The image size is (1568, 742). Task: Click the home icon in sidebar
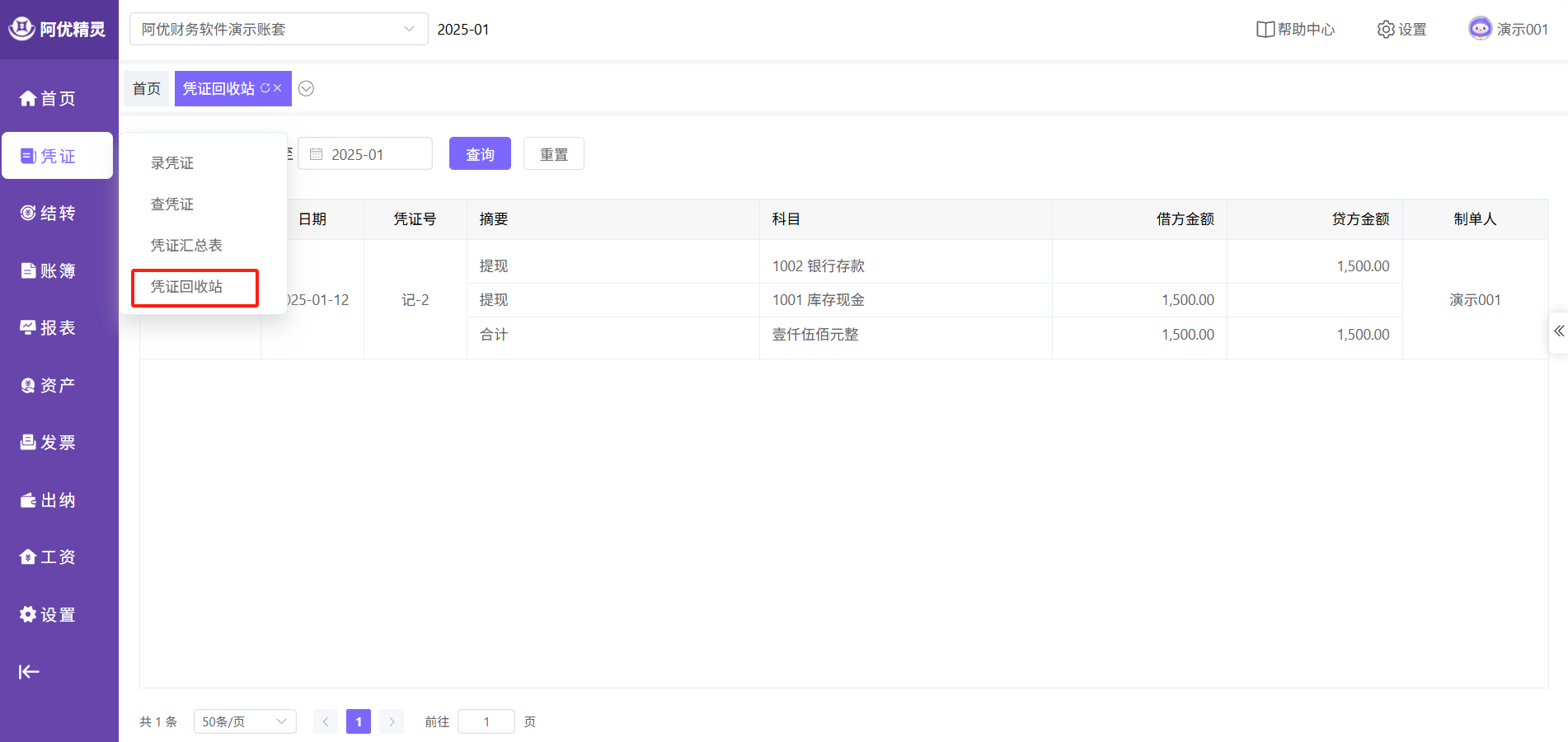(x=28, y=99)
